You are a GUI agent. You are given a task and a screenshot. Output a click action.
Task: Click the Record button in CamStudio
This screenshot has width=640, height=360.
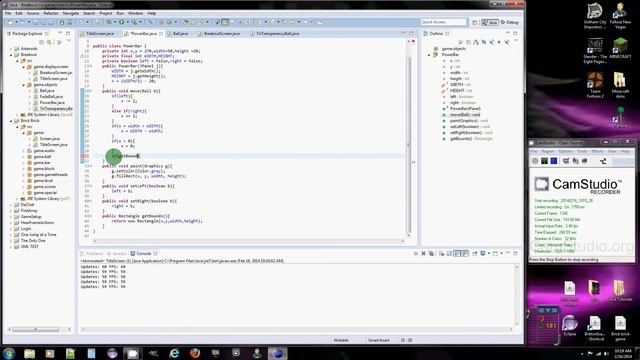pos(535,161)
